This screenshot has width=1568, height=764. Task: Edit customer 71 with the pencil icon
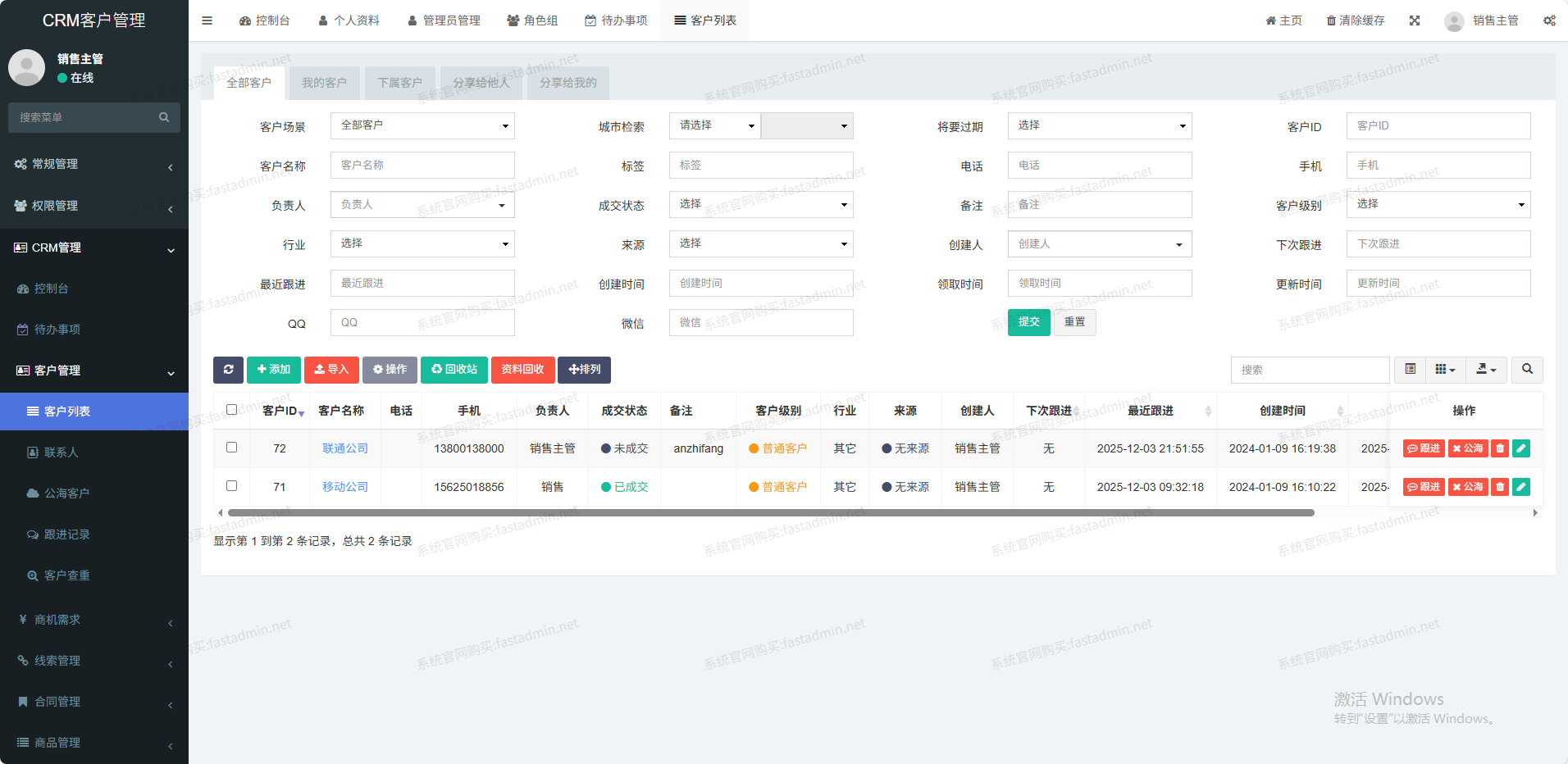click(1521, 487)
